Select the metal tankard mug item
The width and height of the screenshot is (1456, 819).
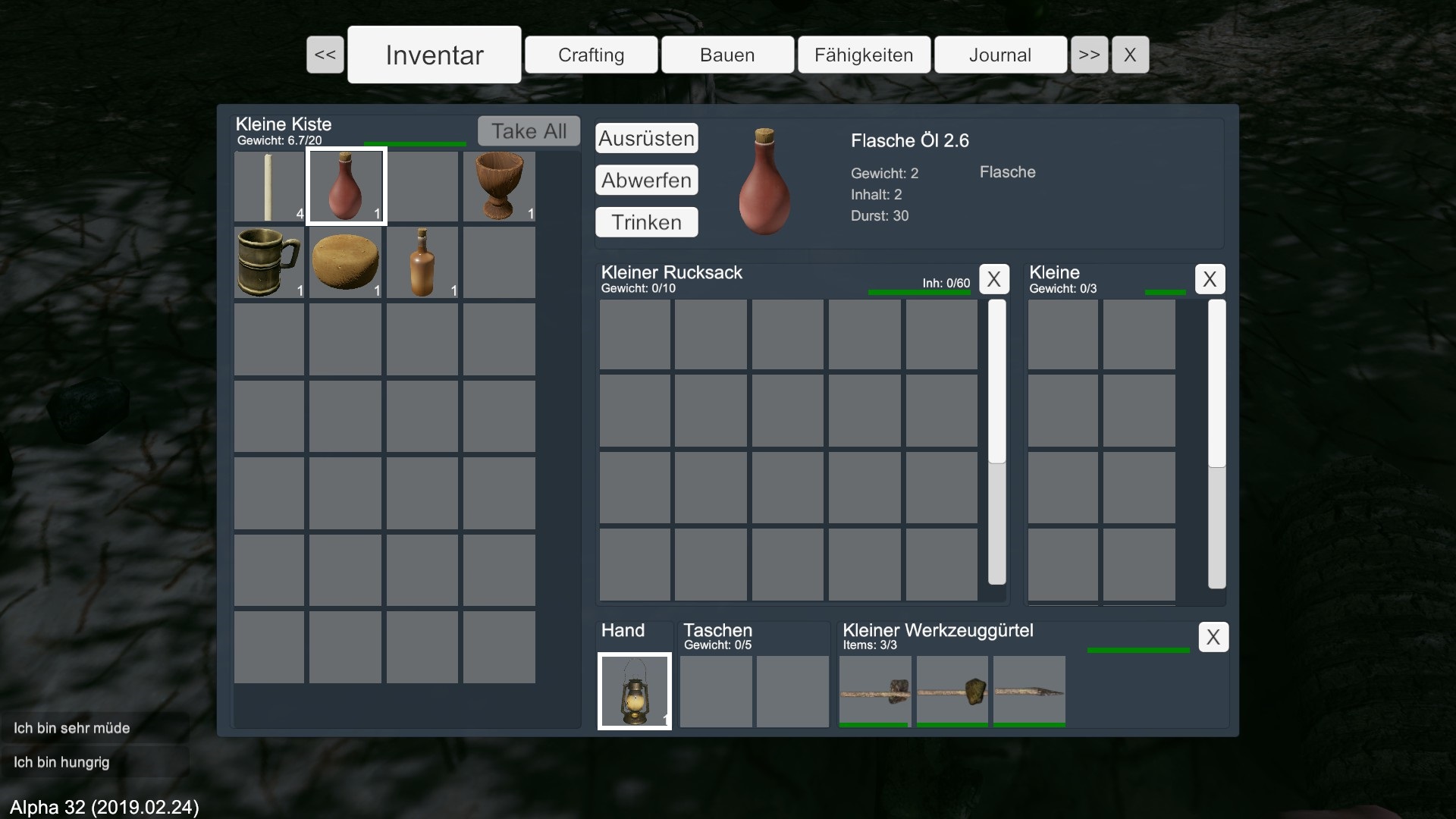point(268,262)
